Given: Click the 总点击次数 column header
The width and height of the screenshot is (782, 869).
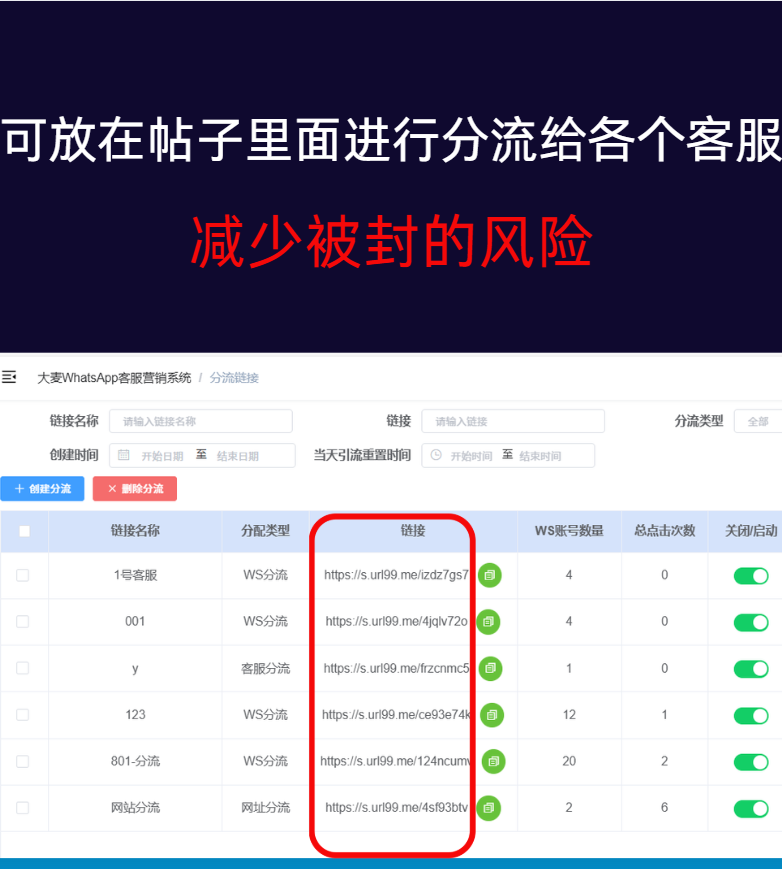Looking at the screenshot, I should pyautogui.click(x=665, y=530).
